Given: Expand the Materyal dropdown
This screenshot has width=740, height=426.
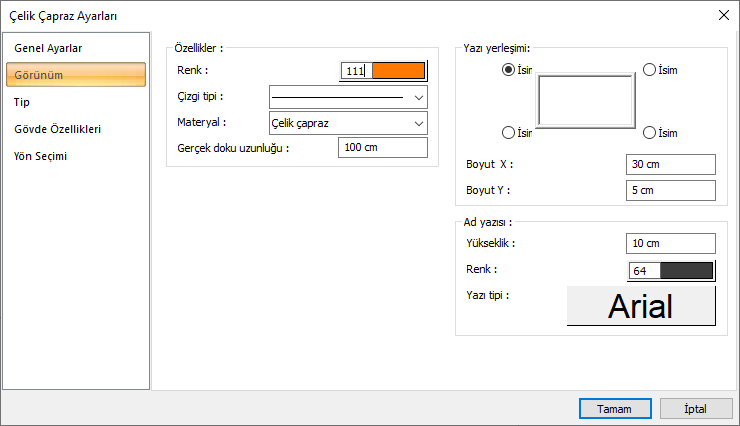Looking at the screenshot, I should tap(348, 122).
